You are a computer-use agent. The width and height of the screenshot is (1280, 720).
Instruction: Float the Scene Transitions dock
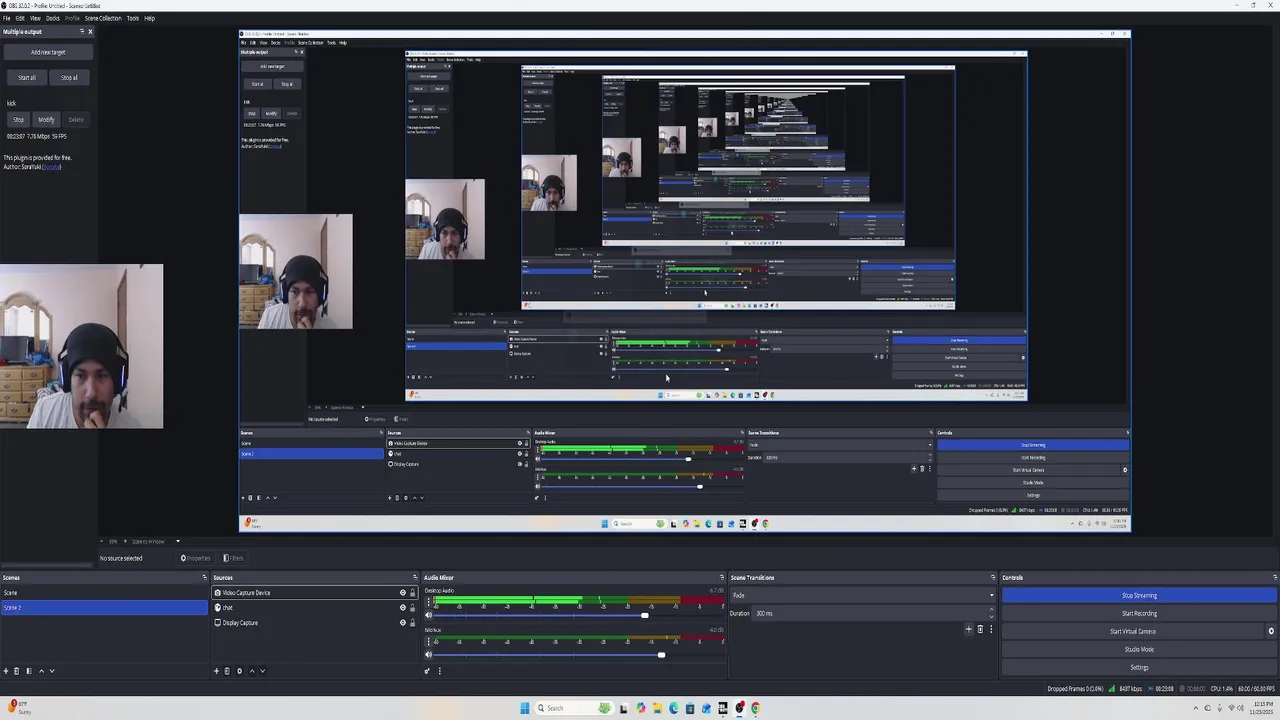pos(993,577)
